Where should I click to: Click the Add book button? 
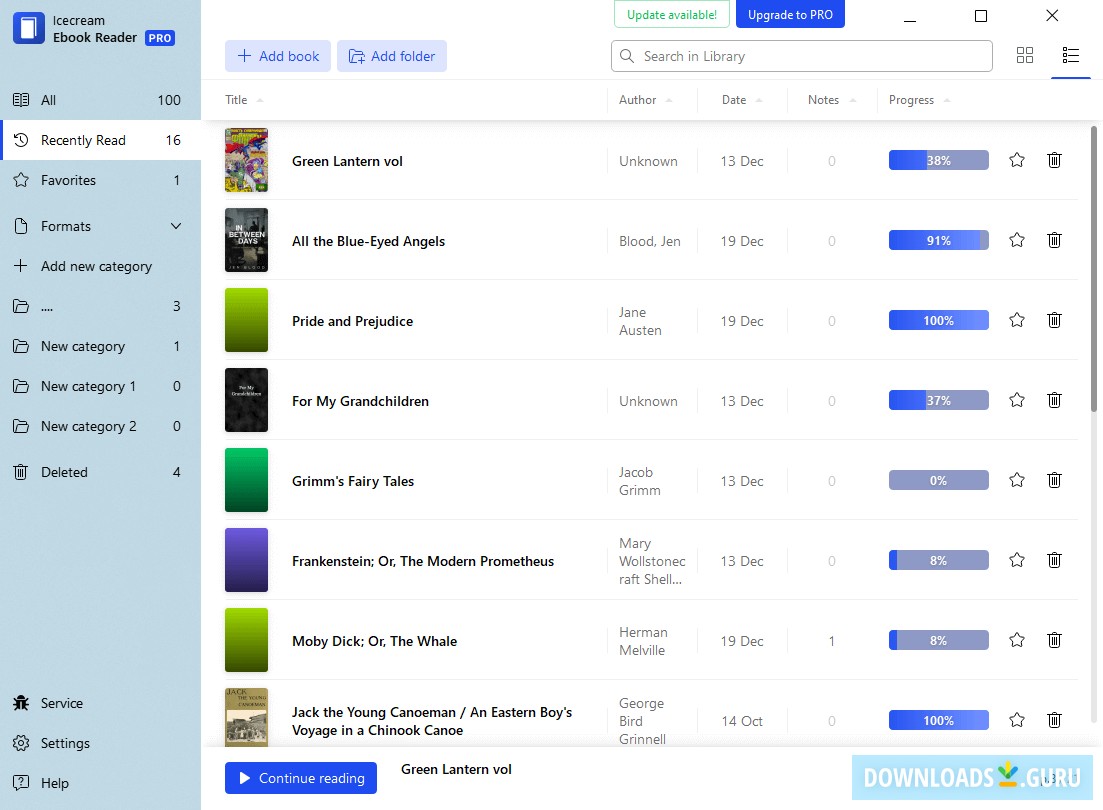[278, 56]
